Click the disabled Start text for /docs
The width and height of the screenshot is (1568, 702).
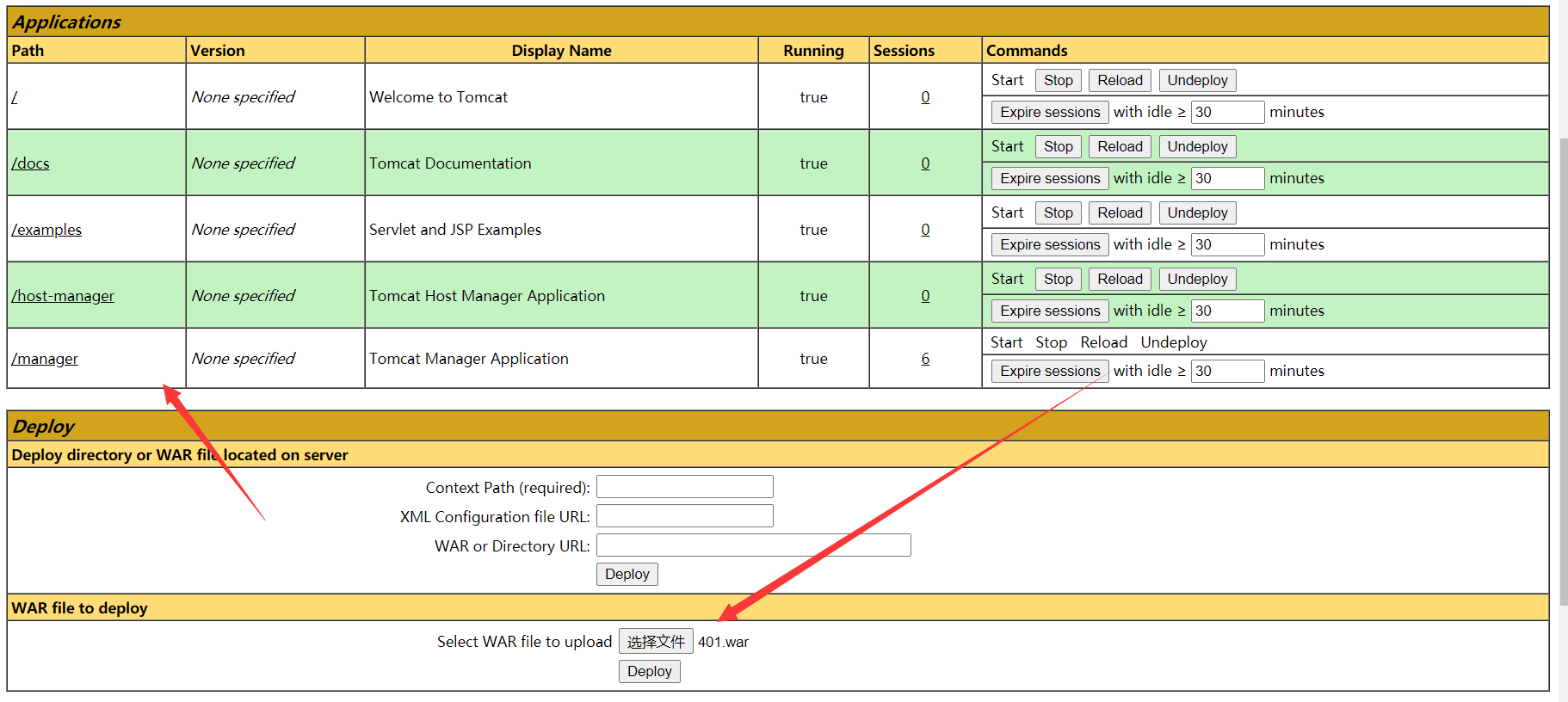tap(1007, 146)
